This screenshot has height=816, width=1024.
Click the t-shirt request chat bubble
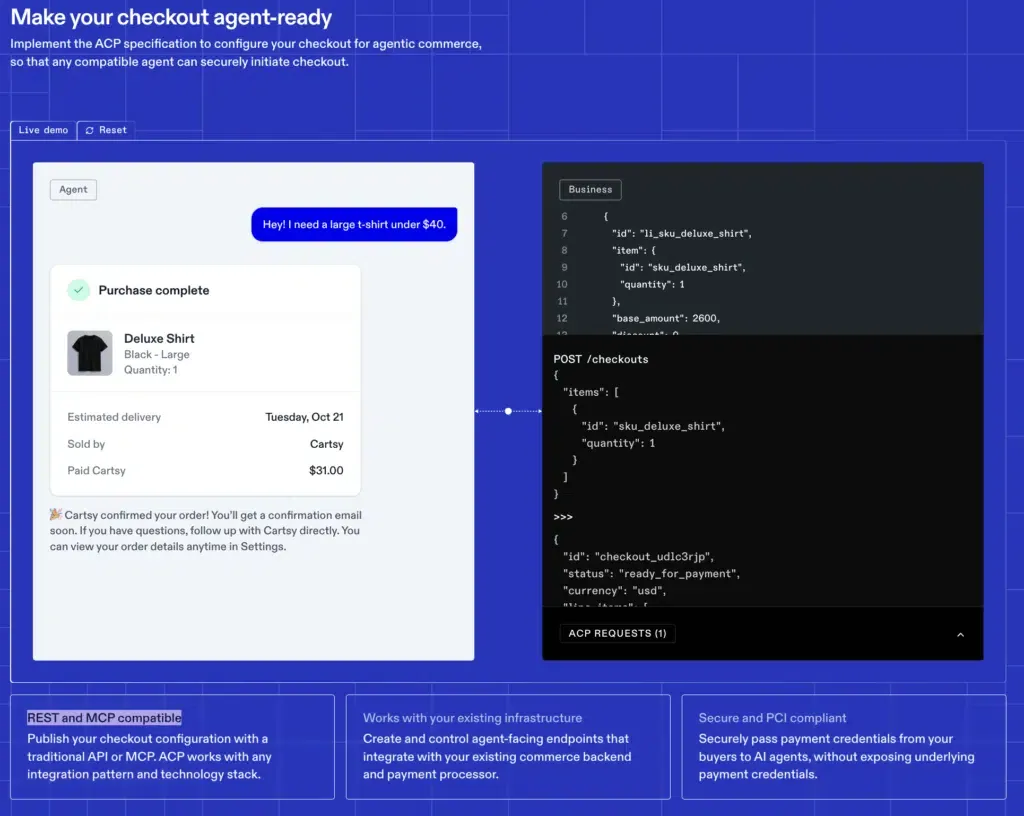pyautogui.click(x=354, y=224)
